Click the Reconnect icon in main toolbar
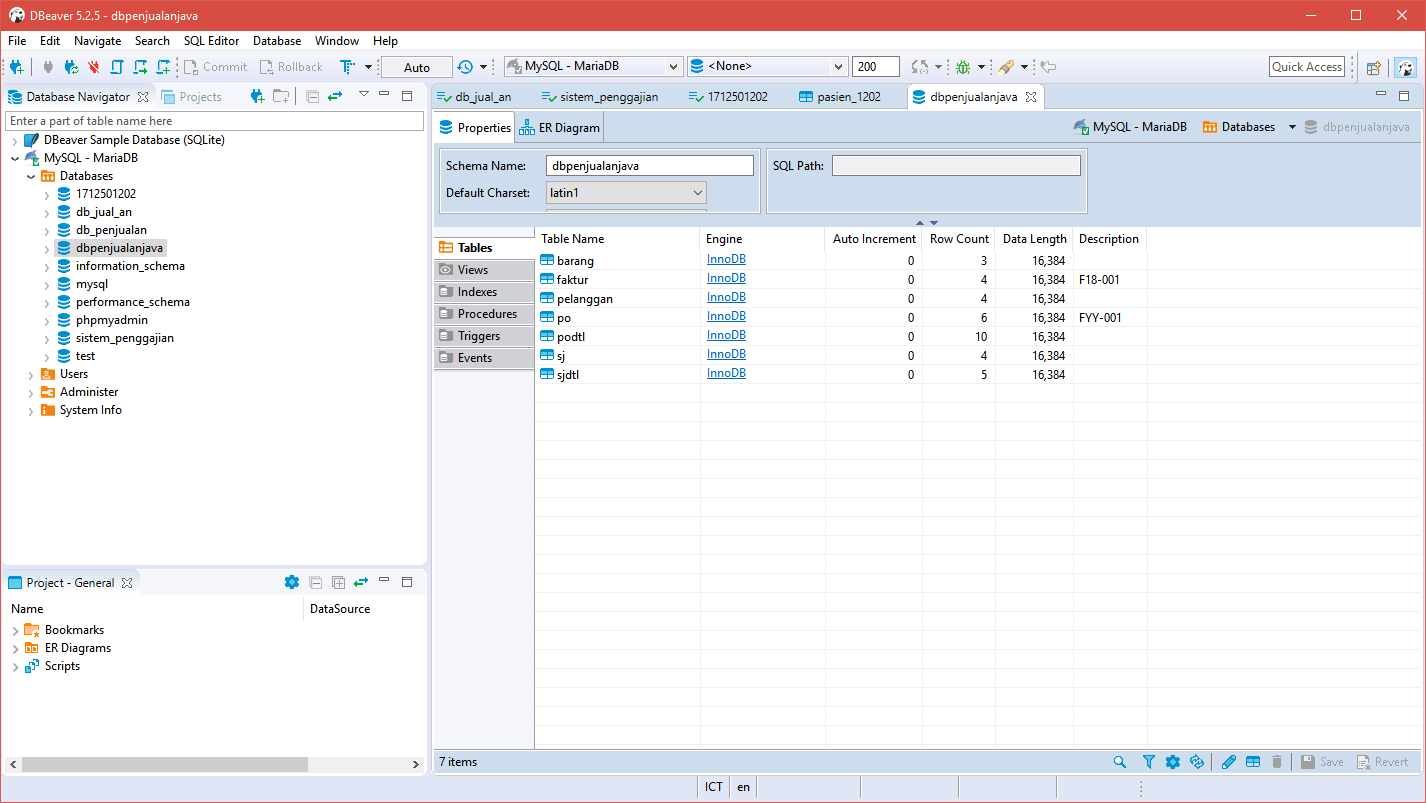 [x=71, y=67]
